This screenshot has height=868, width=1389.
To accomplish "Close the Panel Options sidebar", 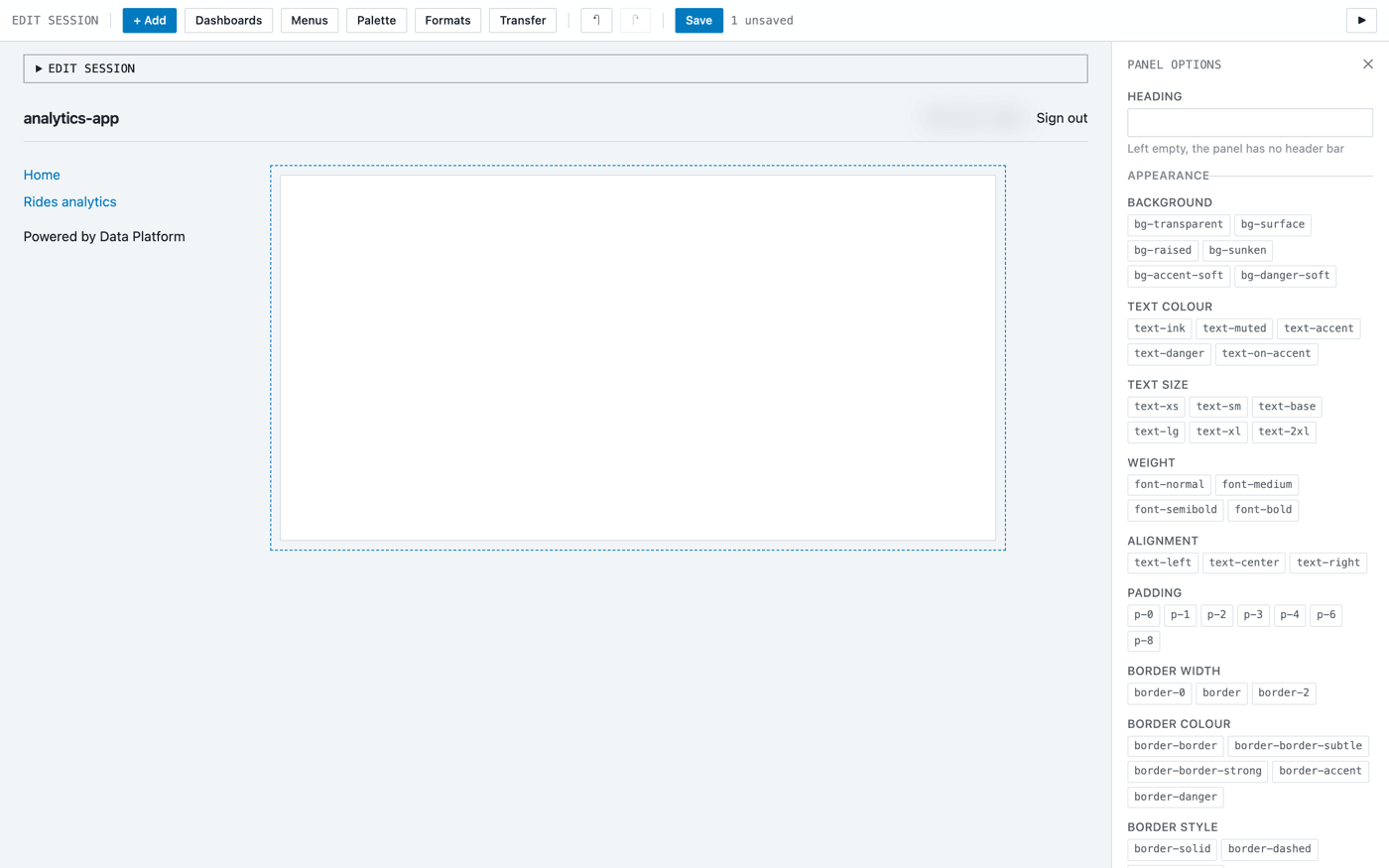I will click(x=1368, y=64).
